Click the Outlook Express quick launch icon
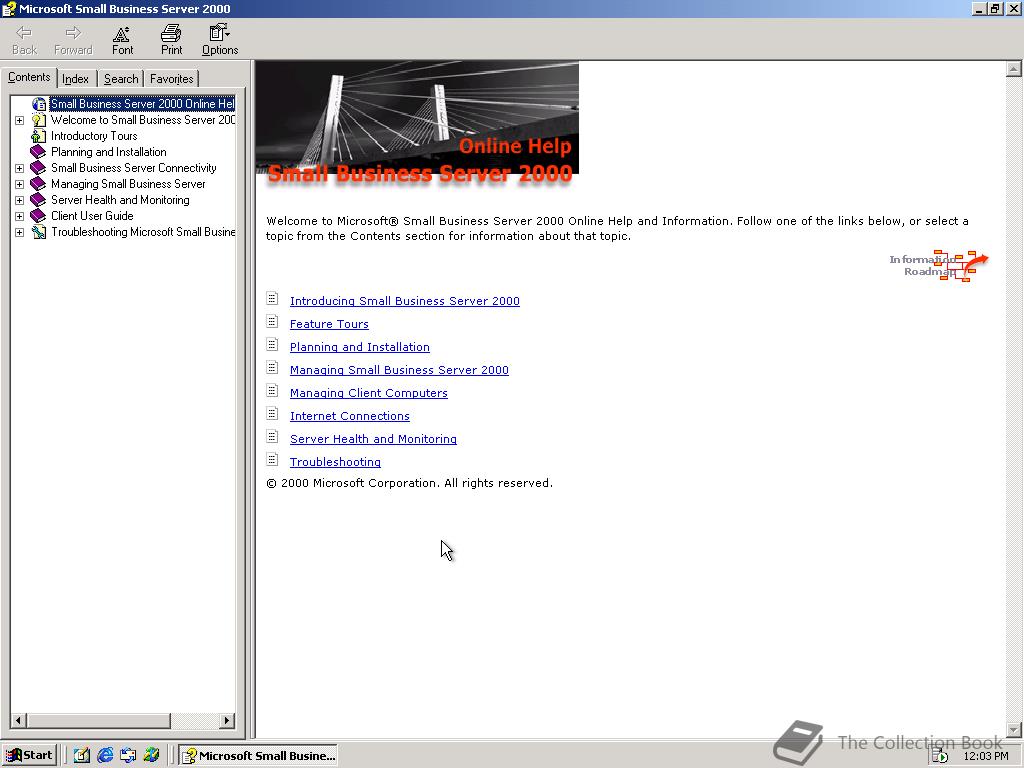 128,756
